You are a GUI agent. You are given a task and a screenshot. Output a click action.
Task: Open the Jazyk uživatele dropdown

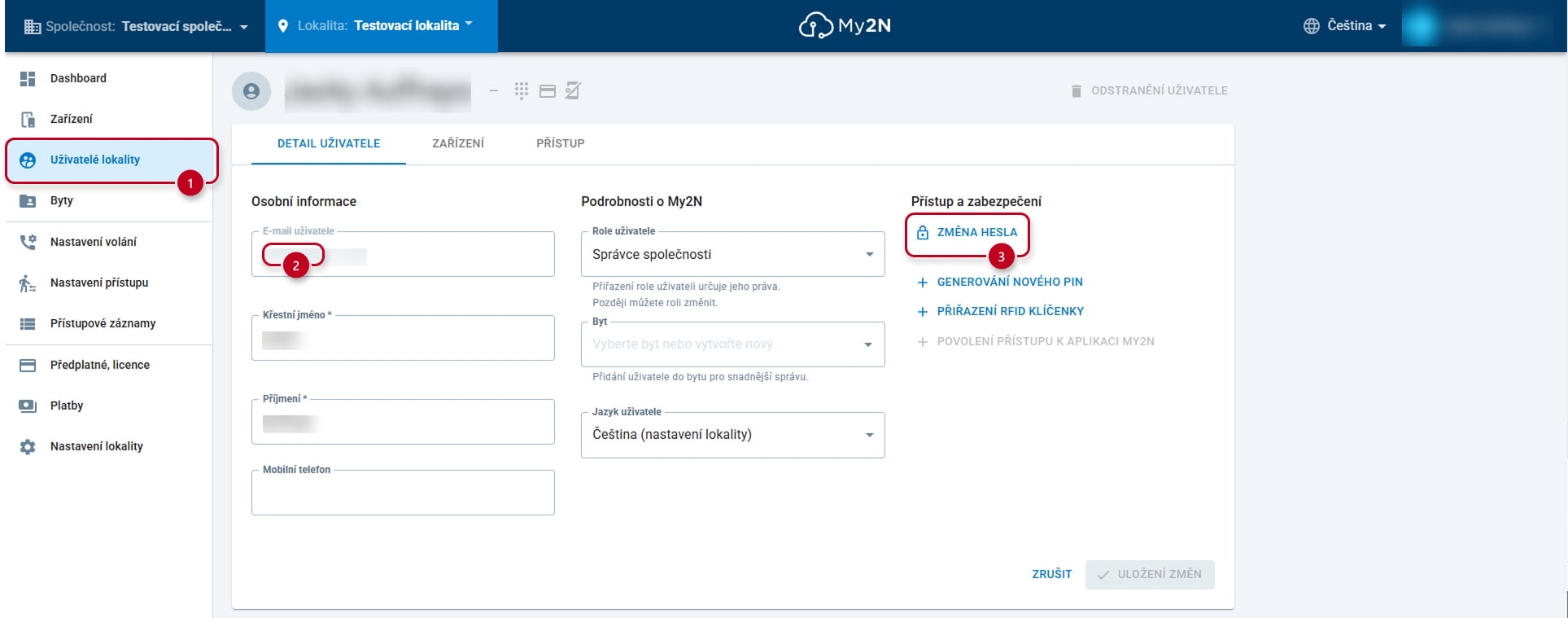point(732,435)
